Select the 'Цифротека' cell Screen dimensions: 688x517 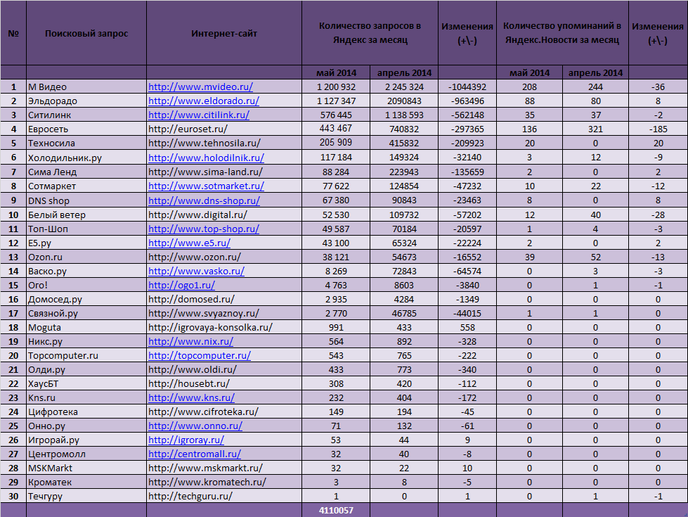86,411
